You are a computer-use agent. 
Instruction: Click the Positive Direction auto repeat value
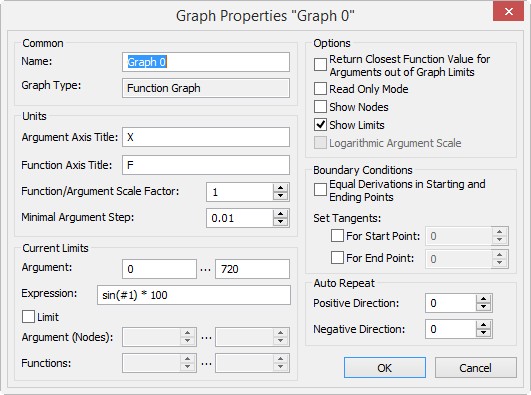pyautogui.click(x=451, y=303)
